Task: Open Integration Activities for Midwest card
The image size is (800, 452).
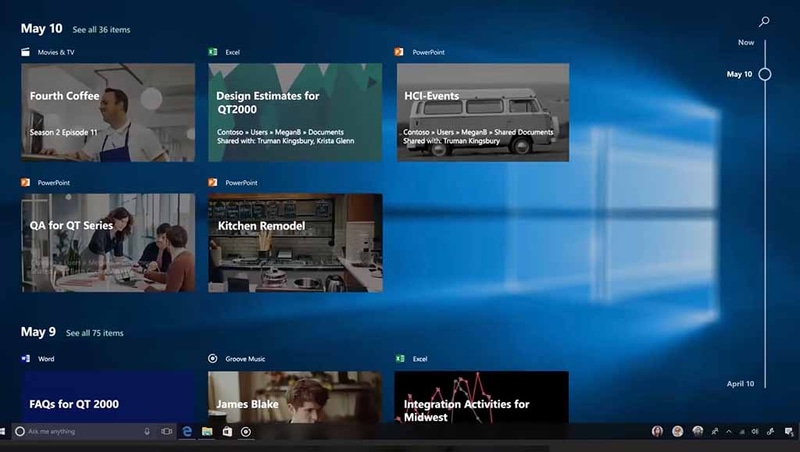Action: click(481, 397)
